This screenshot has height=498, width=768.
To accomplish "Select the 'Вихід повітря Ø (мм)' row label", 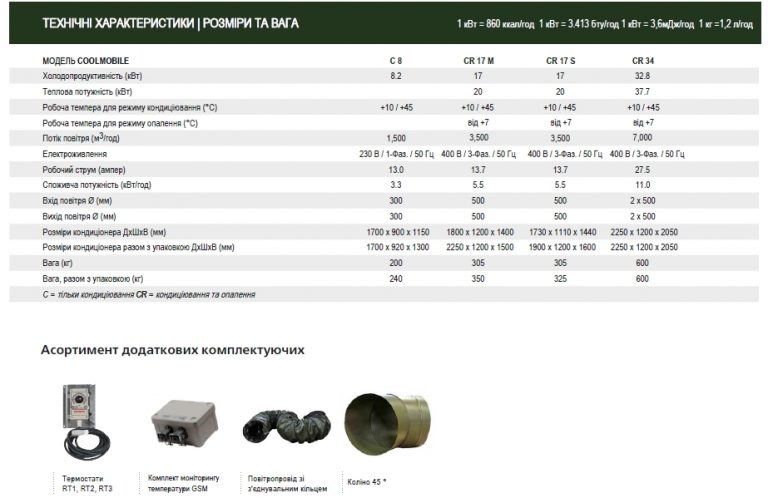I will tap(79, 216).
